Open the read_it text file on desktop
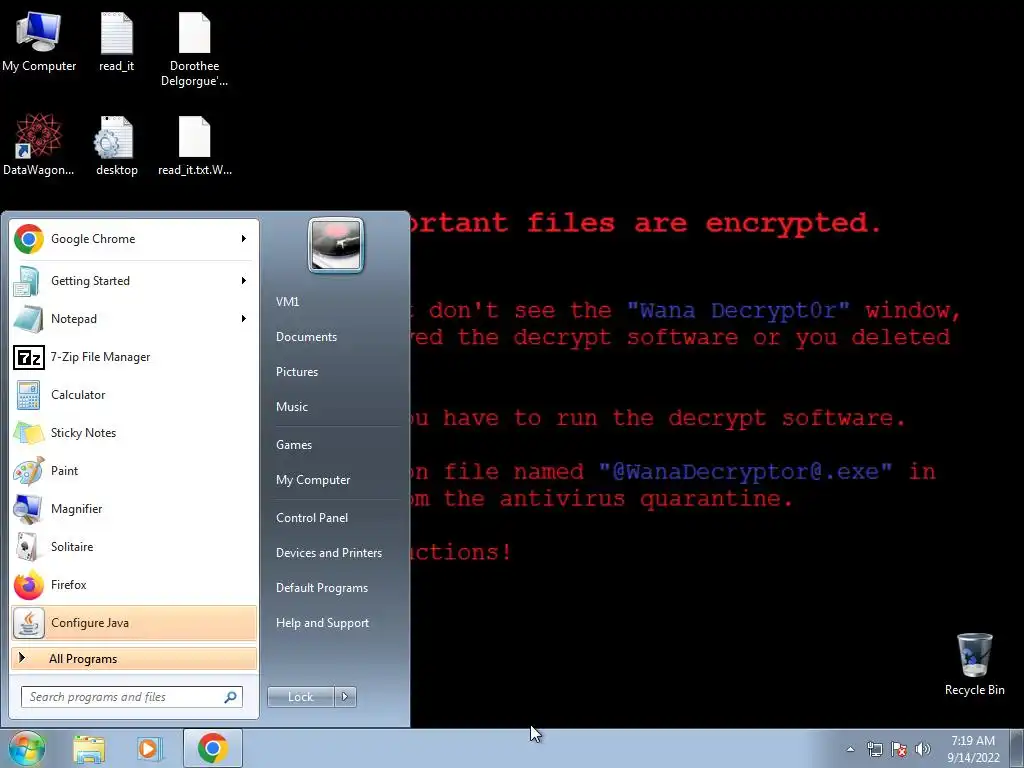The width and height of the screenshot is (1024, 768). [x=116, y=40]
